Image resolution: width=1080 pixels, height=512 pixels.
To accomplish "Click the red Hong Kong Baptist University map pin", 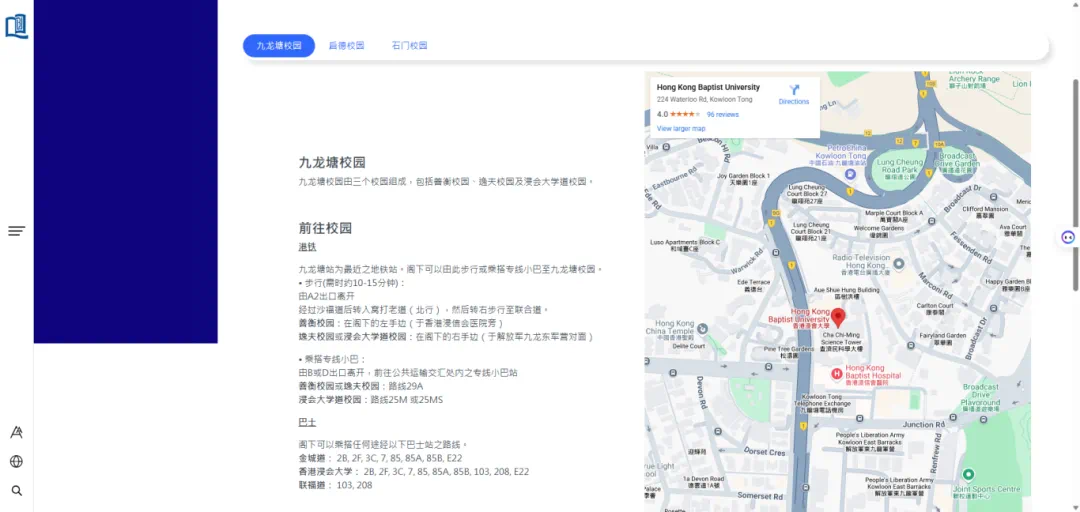I will click(838, 318).
